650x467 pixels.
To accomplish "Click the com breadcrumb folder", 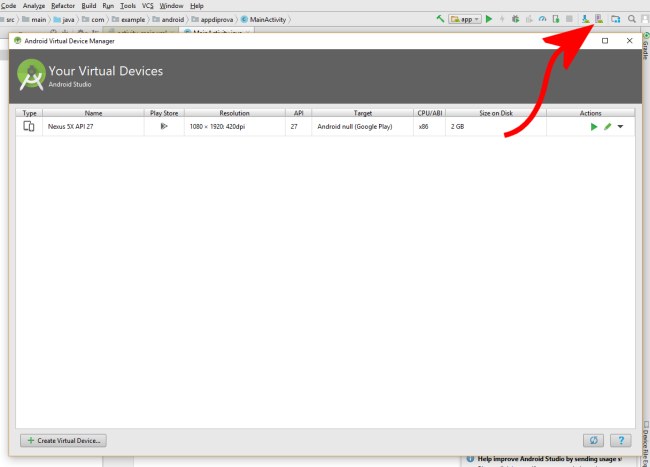I will (x=93, y=19).
